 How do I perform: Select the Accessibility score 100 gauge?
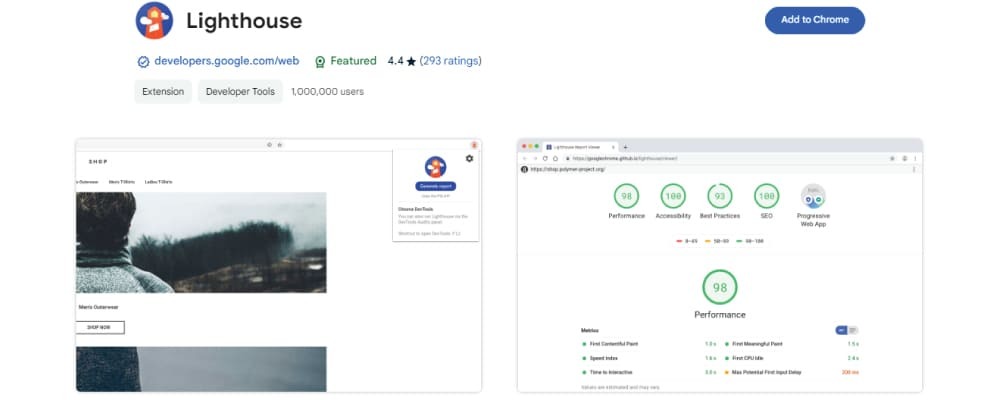672,196
